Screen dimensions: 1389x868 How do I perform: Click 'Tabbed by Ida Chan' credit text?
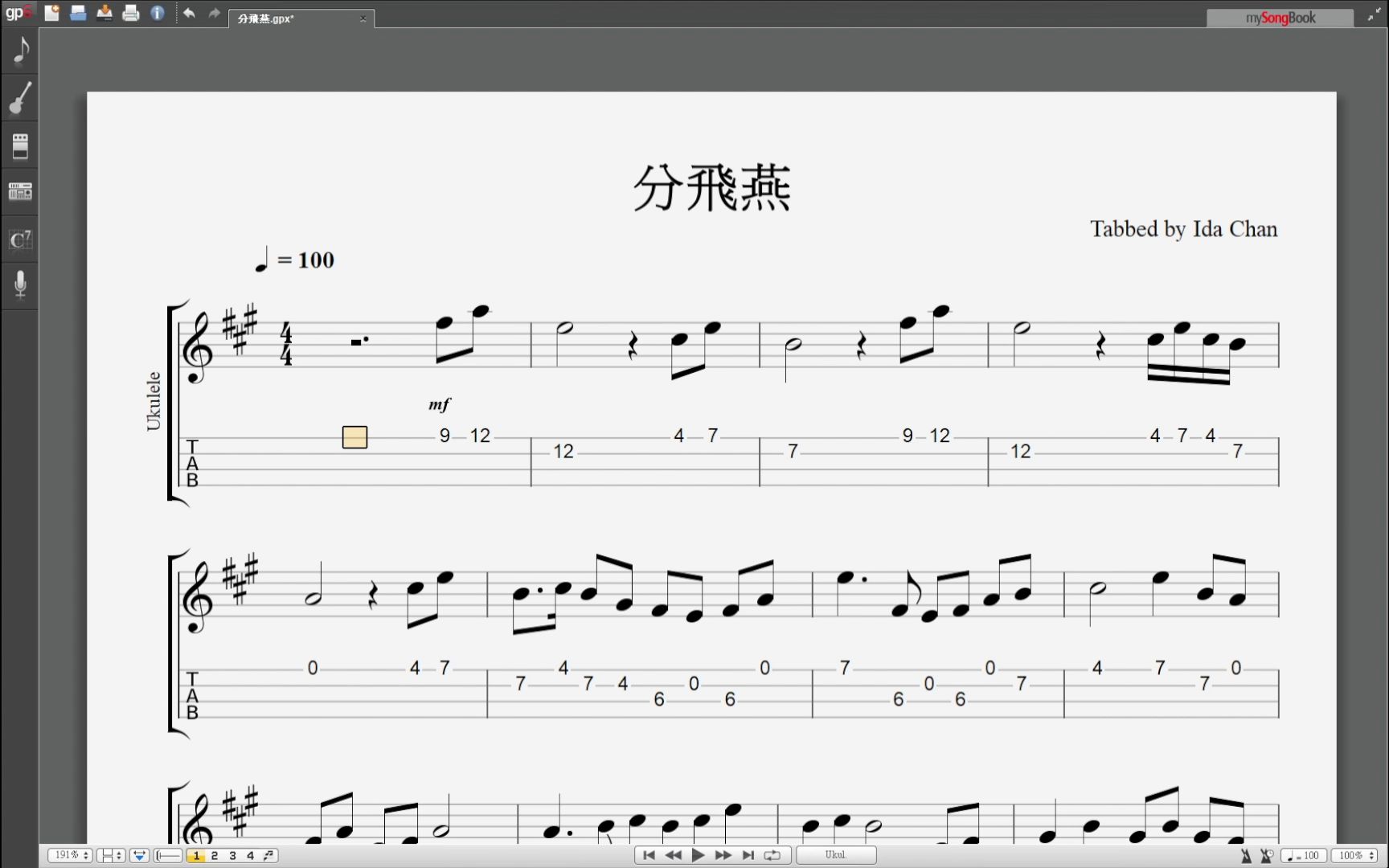tap(1183, 229)
